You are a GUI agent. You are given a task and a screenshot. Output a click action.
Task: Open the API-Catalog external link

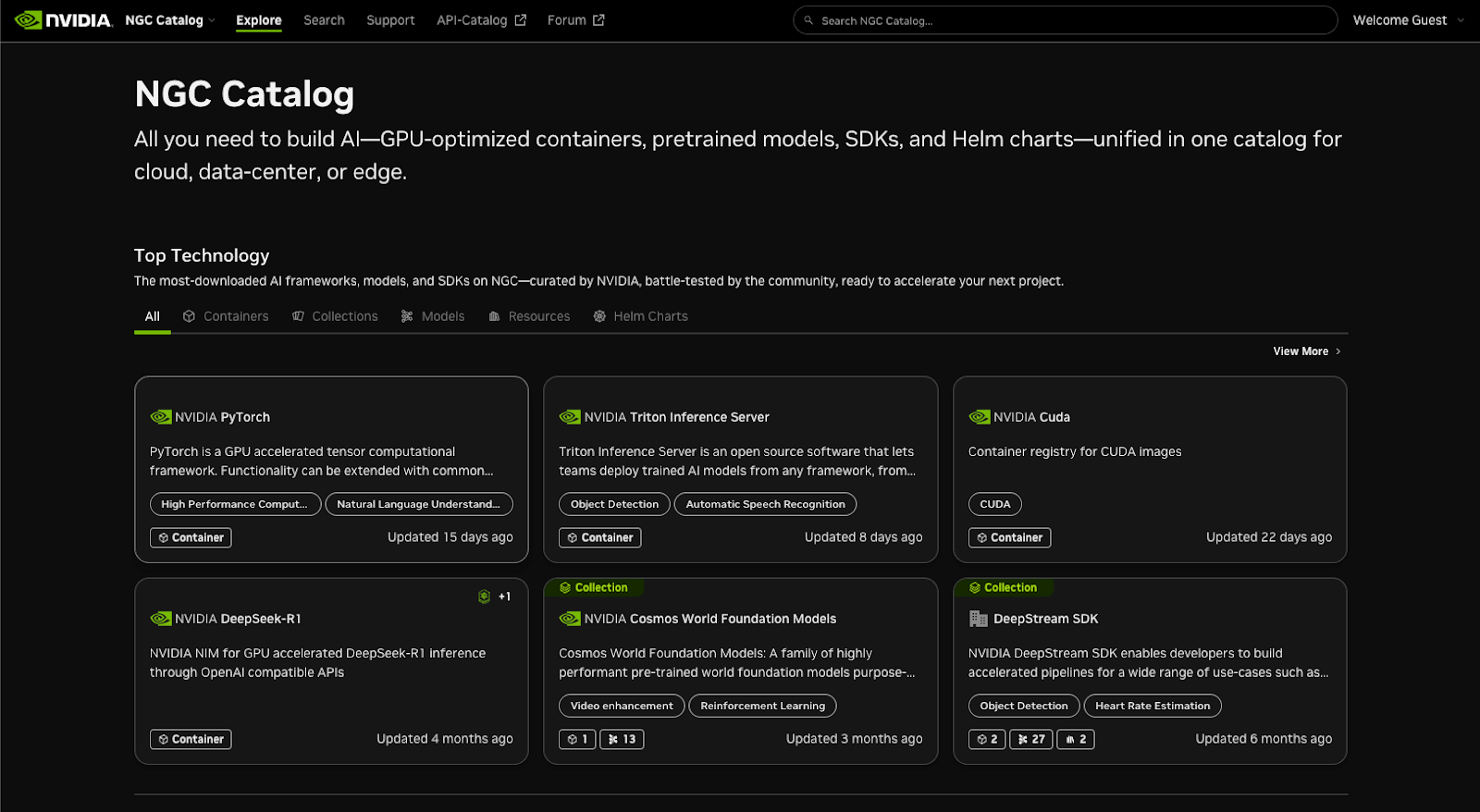coord(481,20)
